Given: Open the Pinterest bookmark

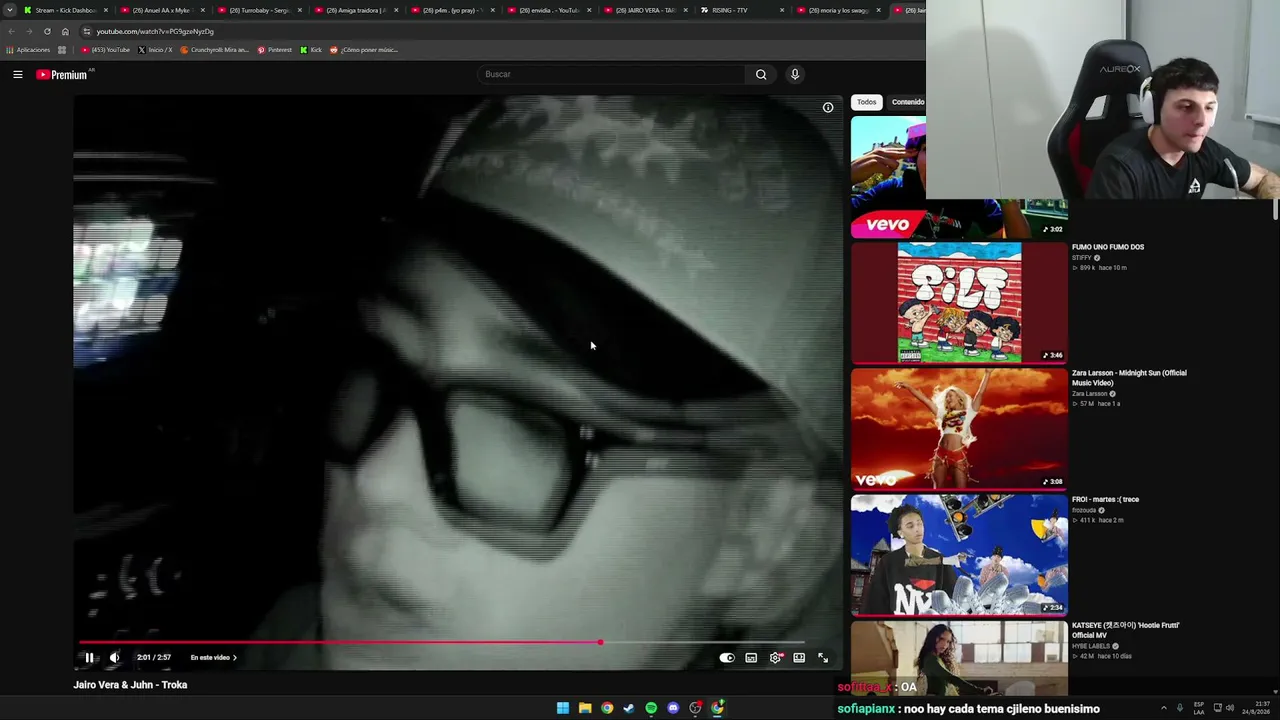Looking at the screenshot, I should pos(275,50).
